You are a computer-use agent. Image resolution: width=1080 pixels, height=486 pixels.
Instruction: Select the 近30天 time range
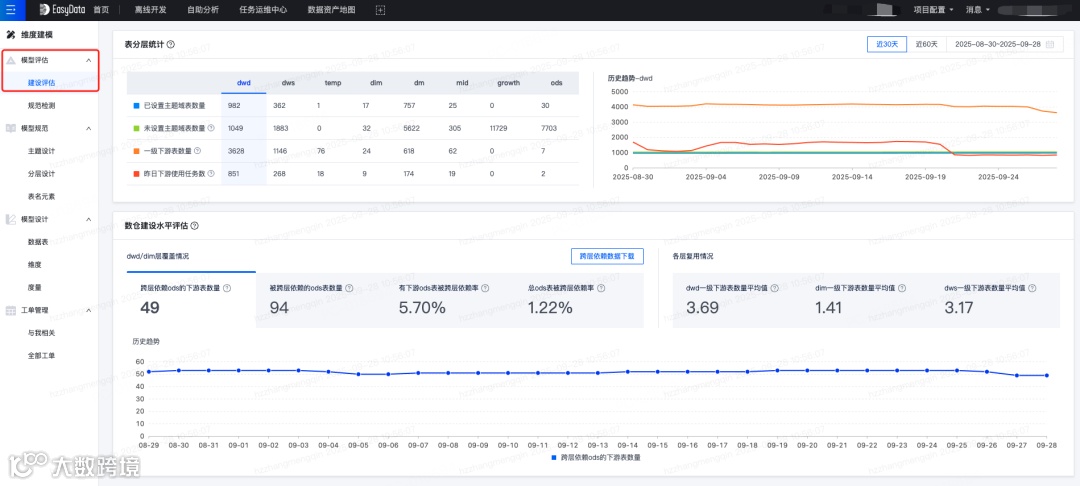point(887,44)
